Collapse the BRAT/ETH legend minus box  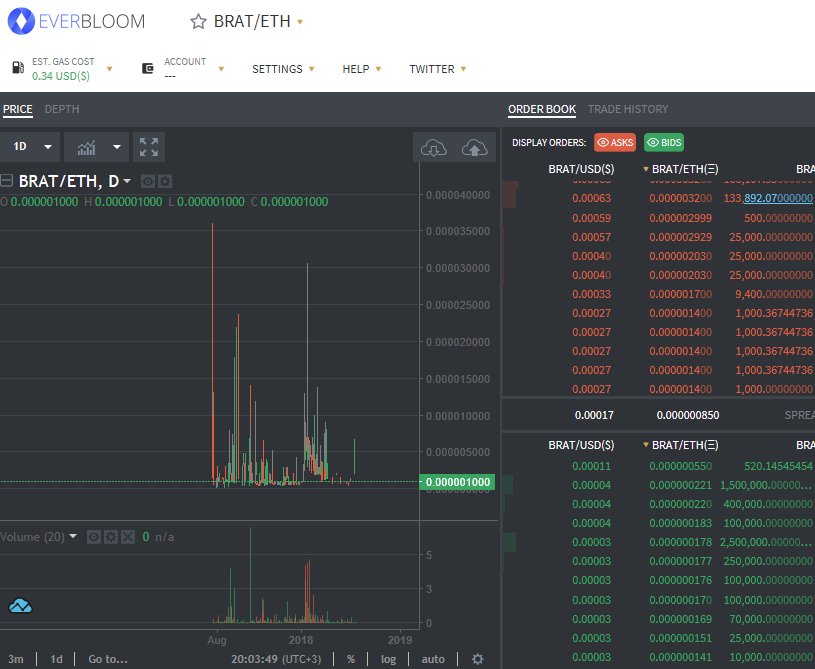[x=6, y=181]
